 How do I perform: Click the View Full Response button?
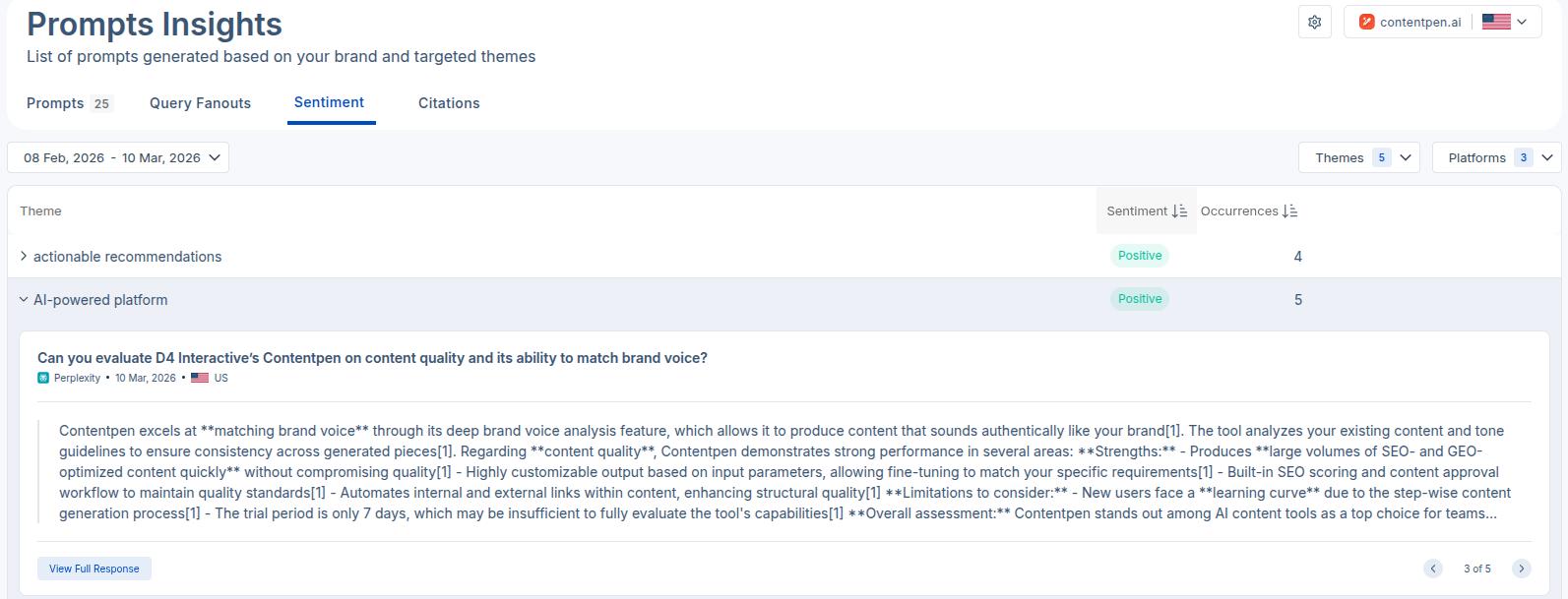[x=94, y=569]
